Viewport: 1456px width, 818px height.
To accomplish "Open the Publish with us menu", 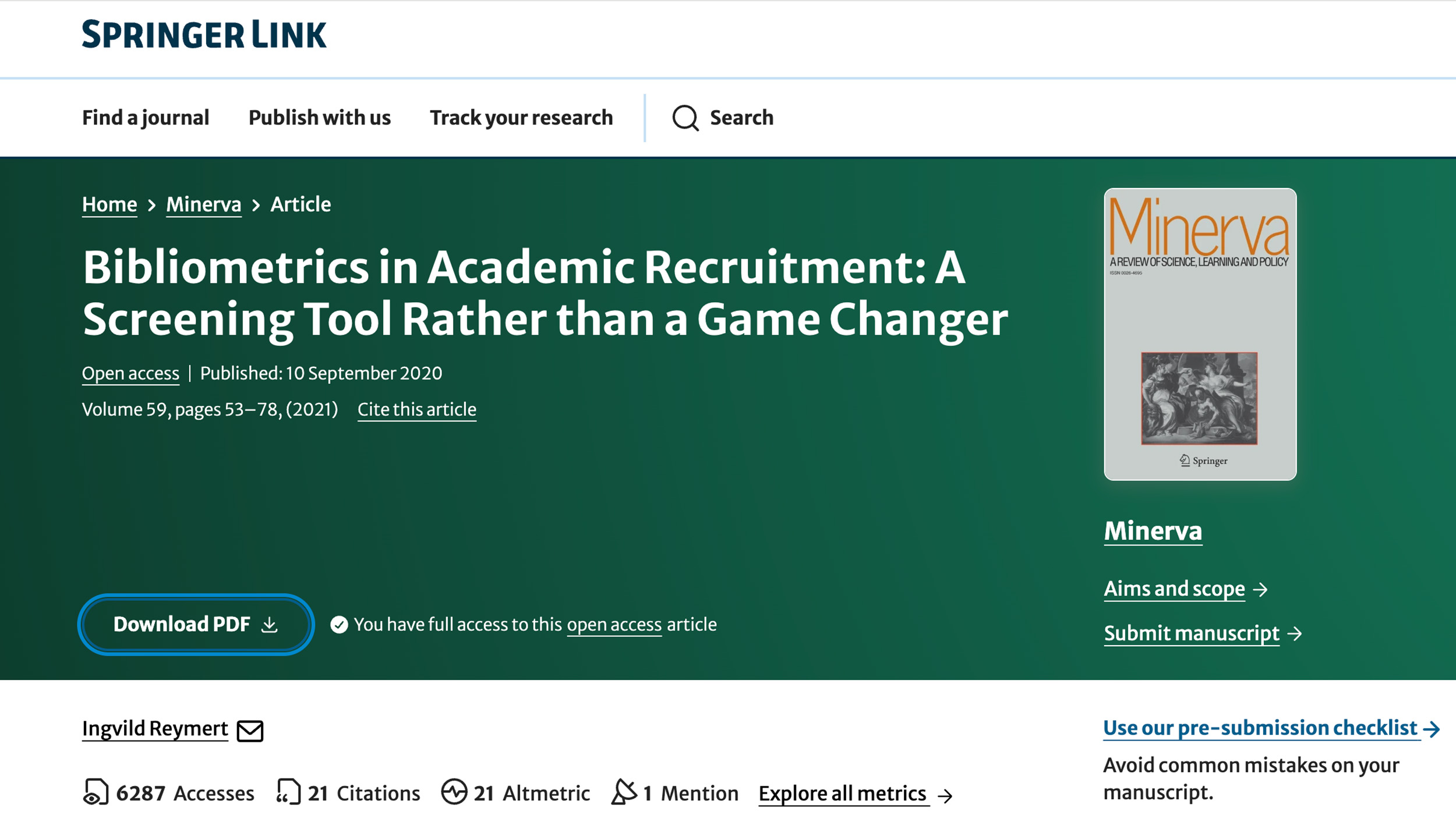I will click(x=319, y=118).
